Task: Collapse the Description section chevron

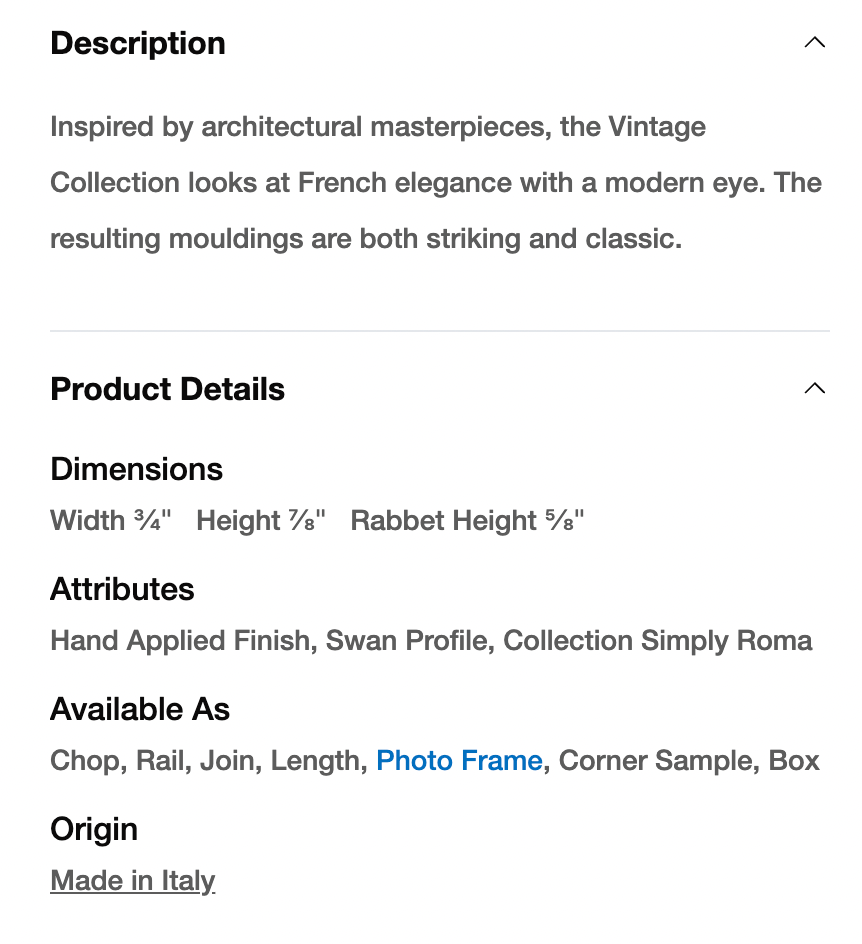Action: pyautogui.click(x=815, y=43)
